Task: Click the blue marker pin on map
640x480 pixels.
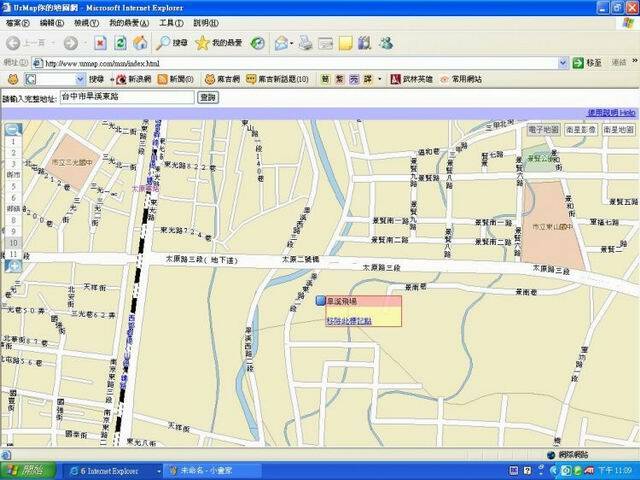Action: 321,300
